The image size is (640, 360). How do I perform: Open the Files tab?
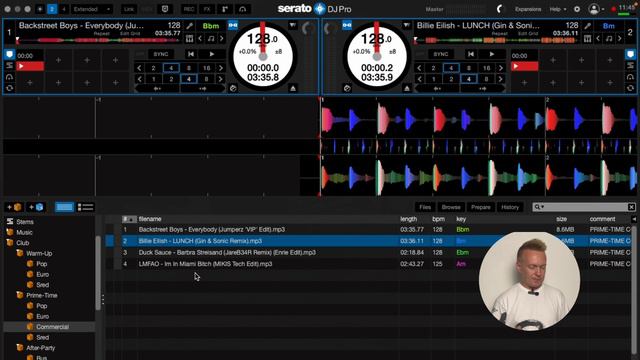425,207
